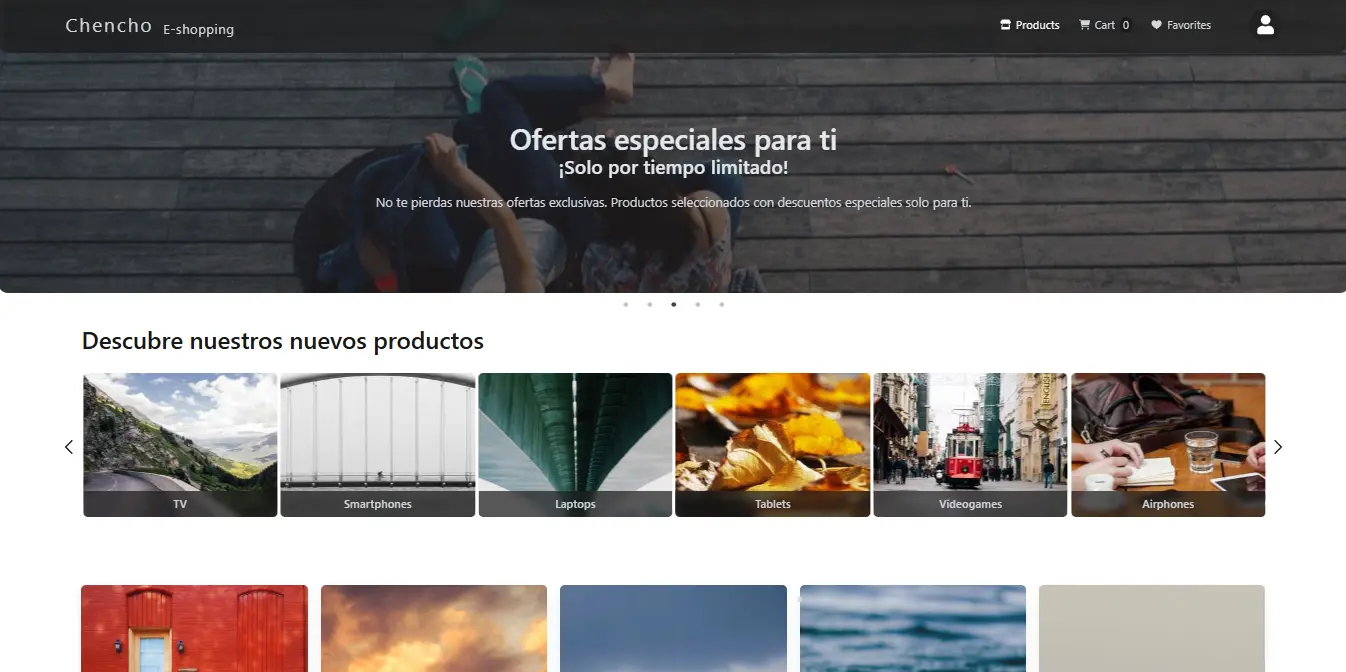This screenshot has height=672, width=1346.
Task: Click 'Descubre nuestros nuevos productos' heading
Action: pos(283,341)
